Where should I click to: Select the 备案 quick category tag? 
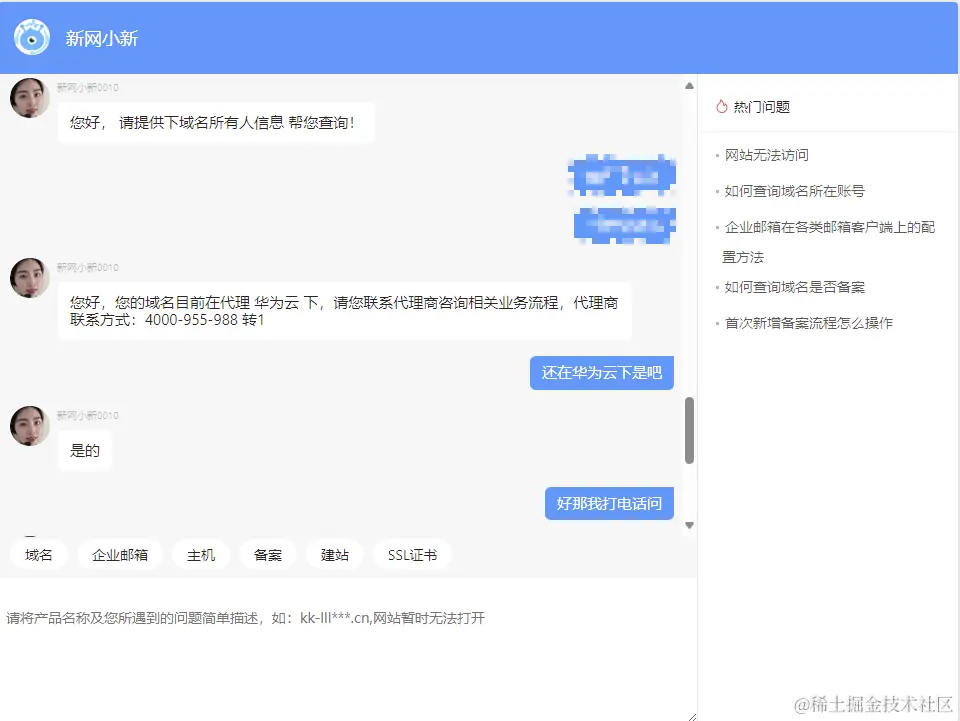tap(267, 554)
